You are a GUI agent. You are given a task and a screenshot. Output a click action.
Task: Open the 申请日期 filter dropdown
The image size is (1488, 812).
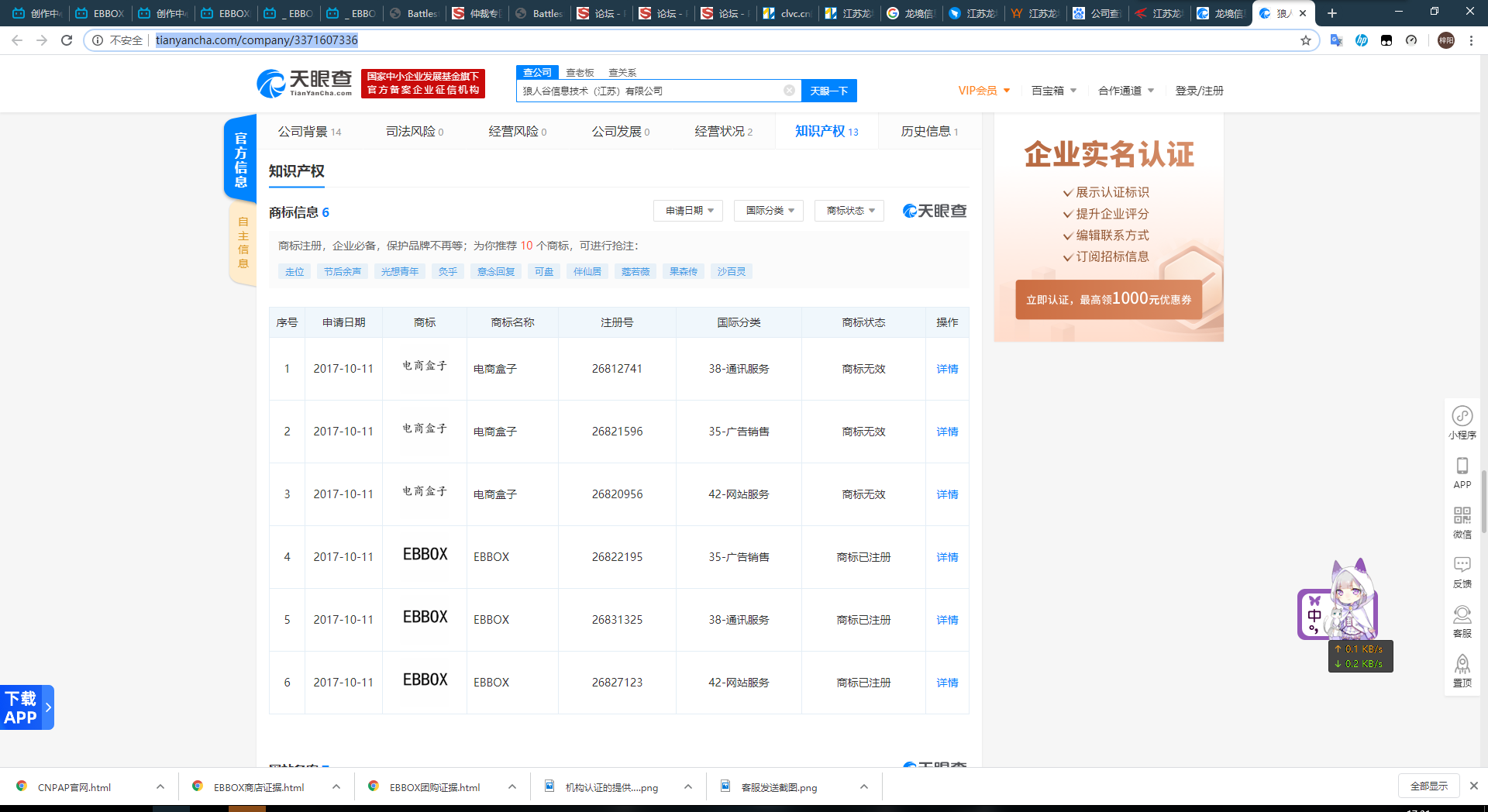(x=689, y=211)
